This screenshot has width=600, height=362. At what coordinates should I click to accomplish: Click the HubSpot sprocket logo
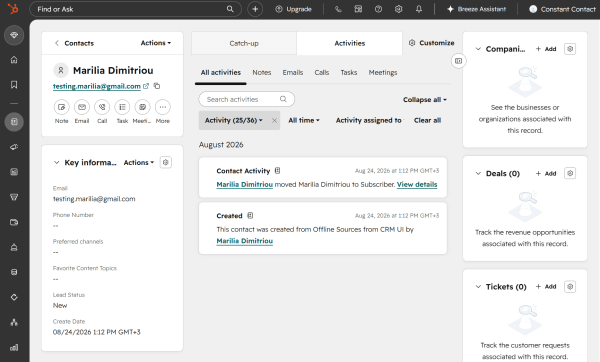[x=13, y=9]
